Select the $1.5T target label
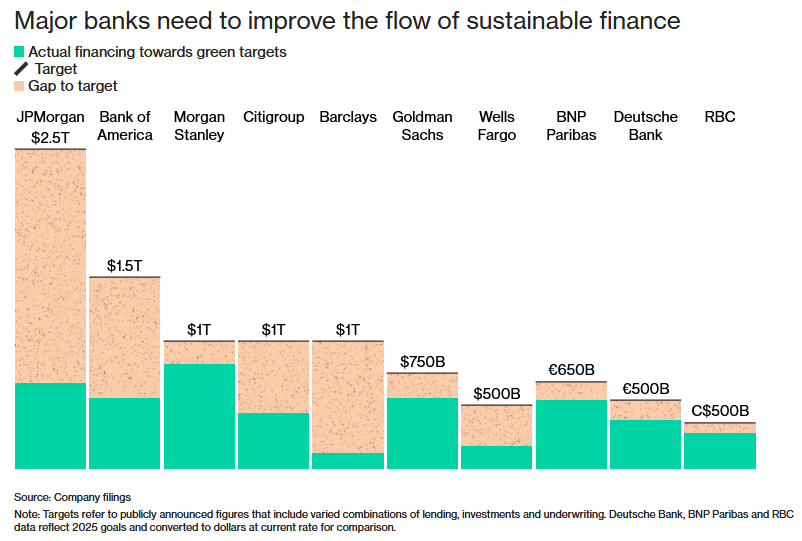Image resolution: width=802 pixels, height=541 pixels. 125,266
